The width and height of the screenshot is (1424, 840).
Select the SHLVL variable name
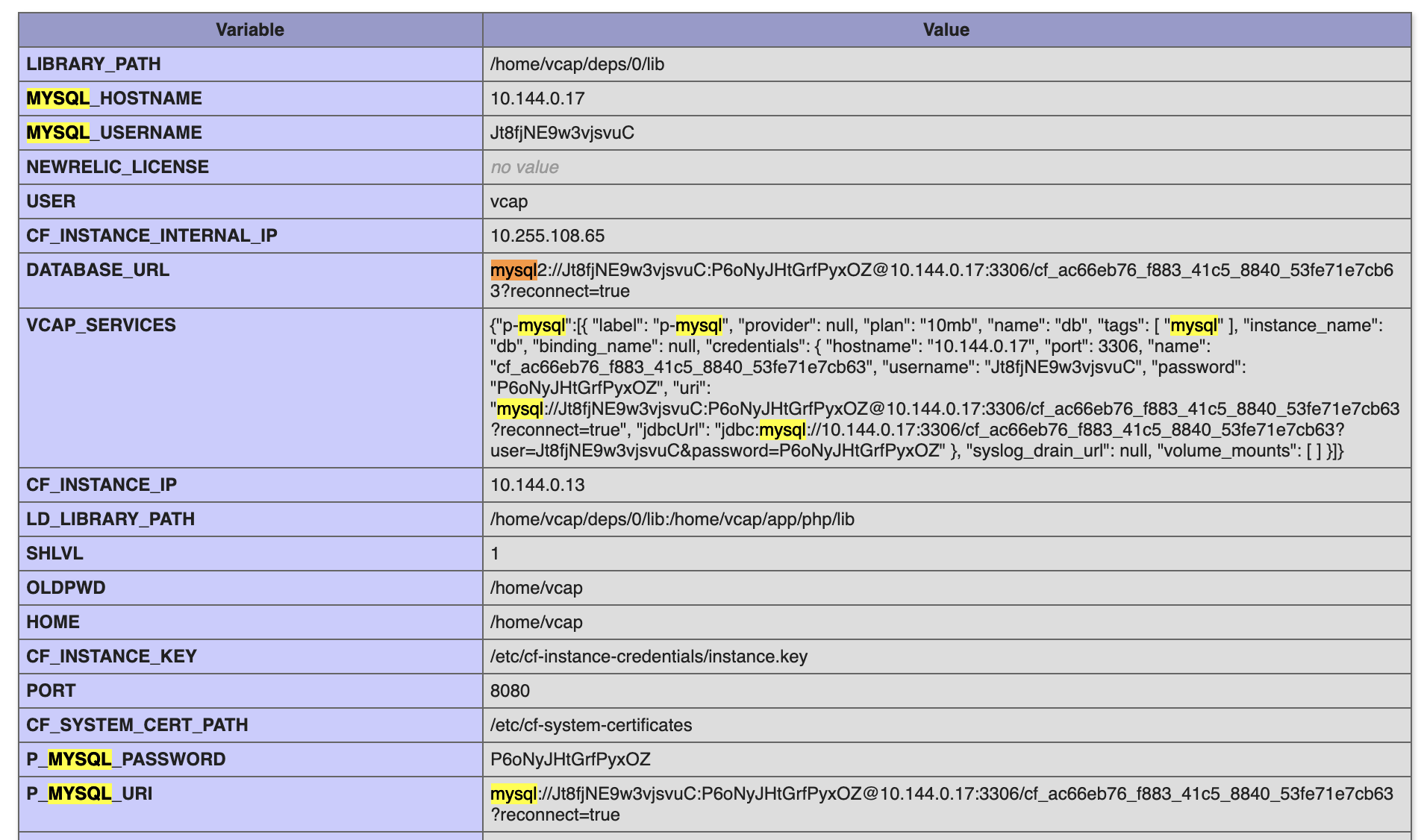54,554
